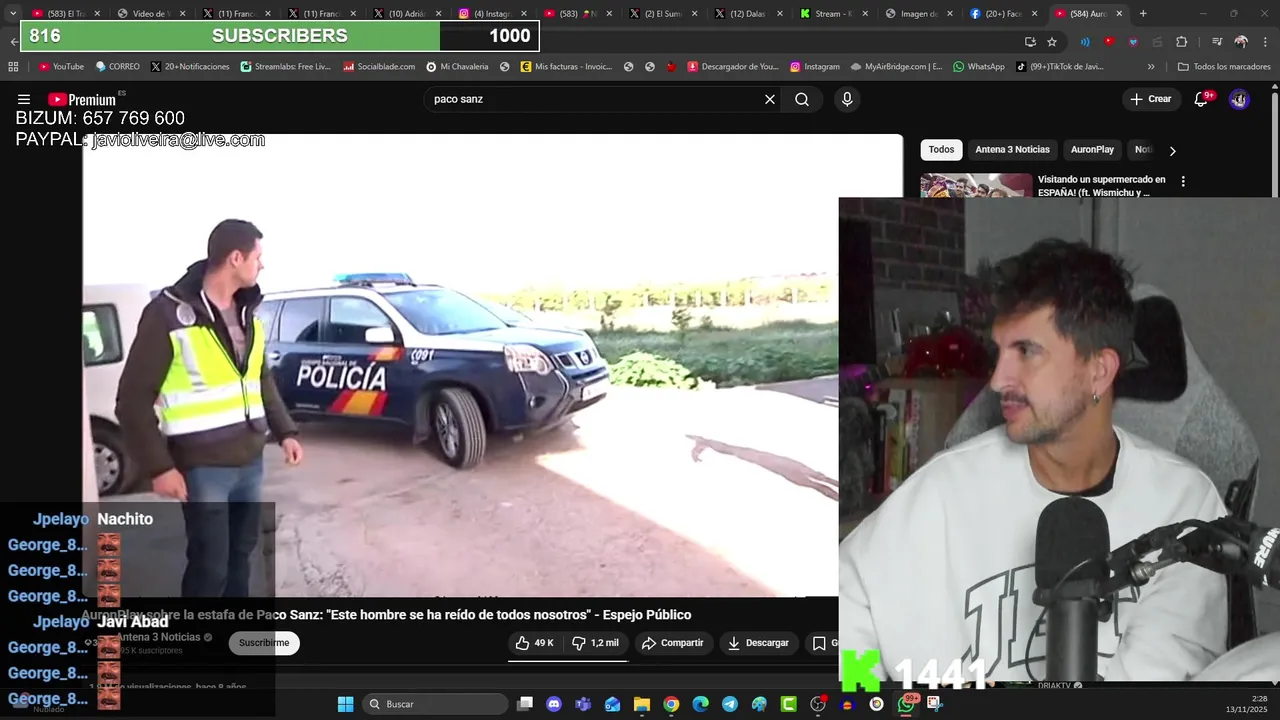The height and width of the screenshot is (720, 1280).
Task: Click the Descargar download button
Action: [x=758, y=643]
